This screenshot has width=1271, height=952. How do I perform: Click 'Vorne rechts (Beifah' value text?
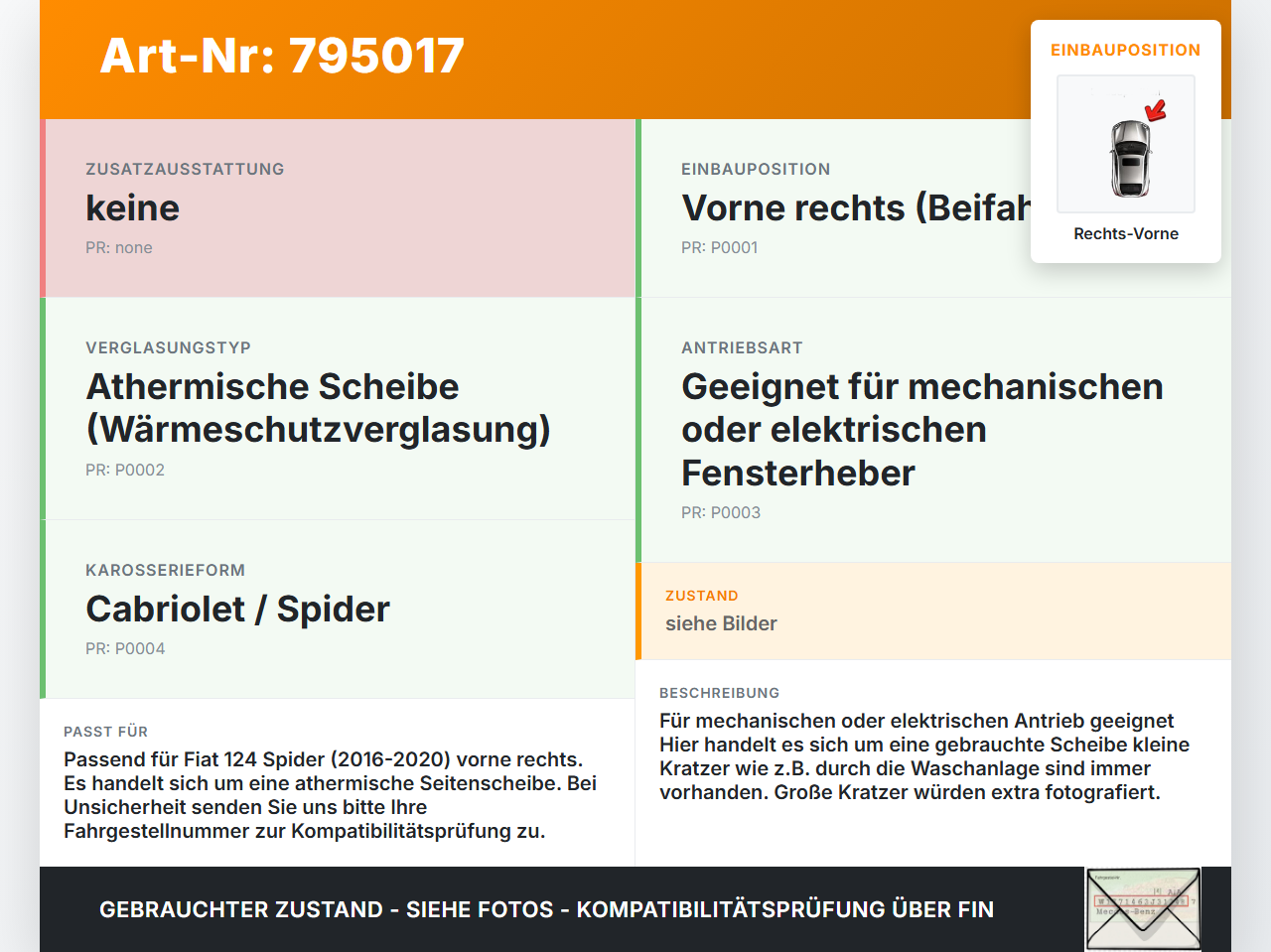coord(856,207)
